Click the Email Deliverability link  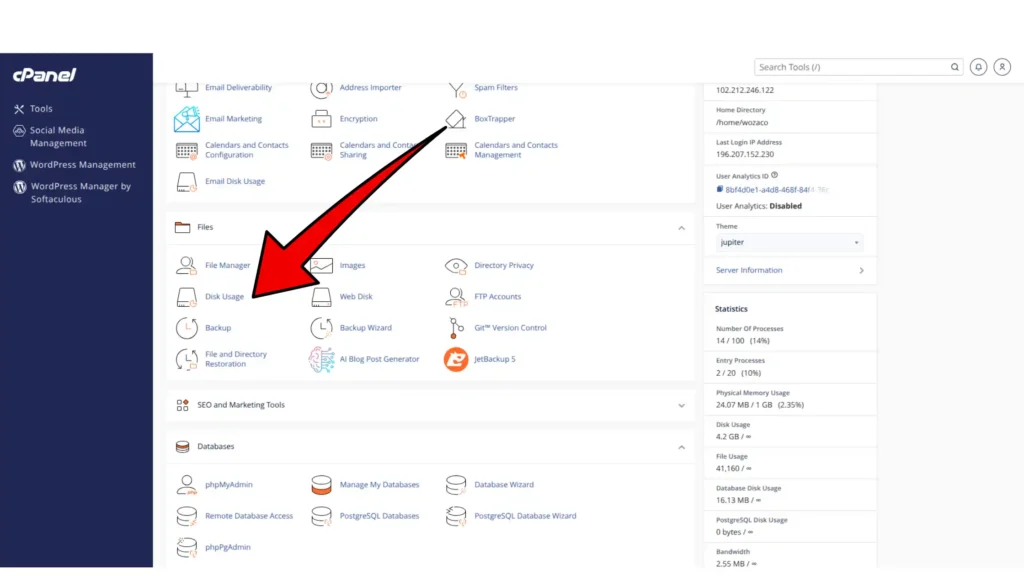click(x=238, y=88)
